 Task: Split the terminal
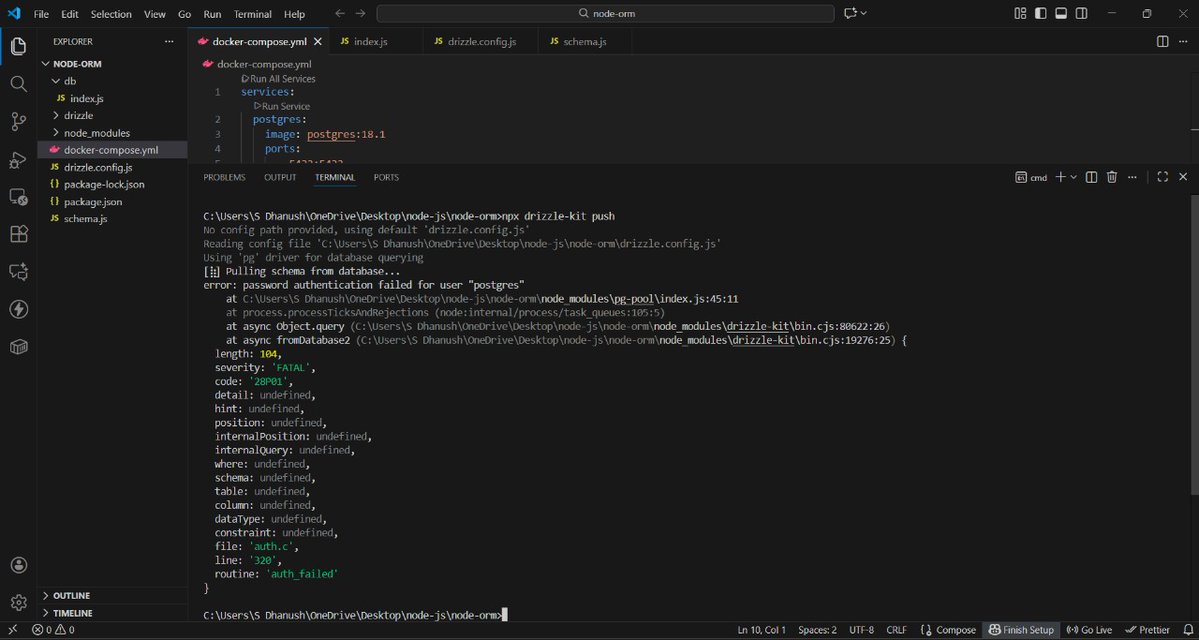pos(1091,177)
